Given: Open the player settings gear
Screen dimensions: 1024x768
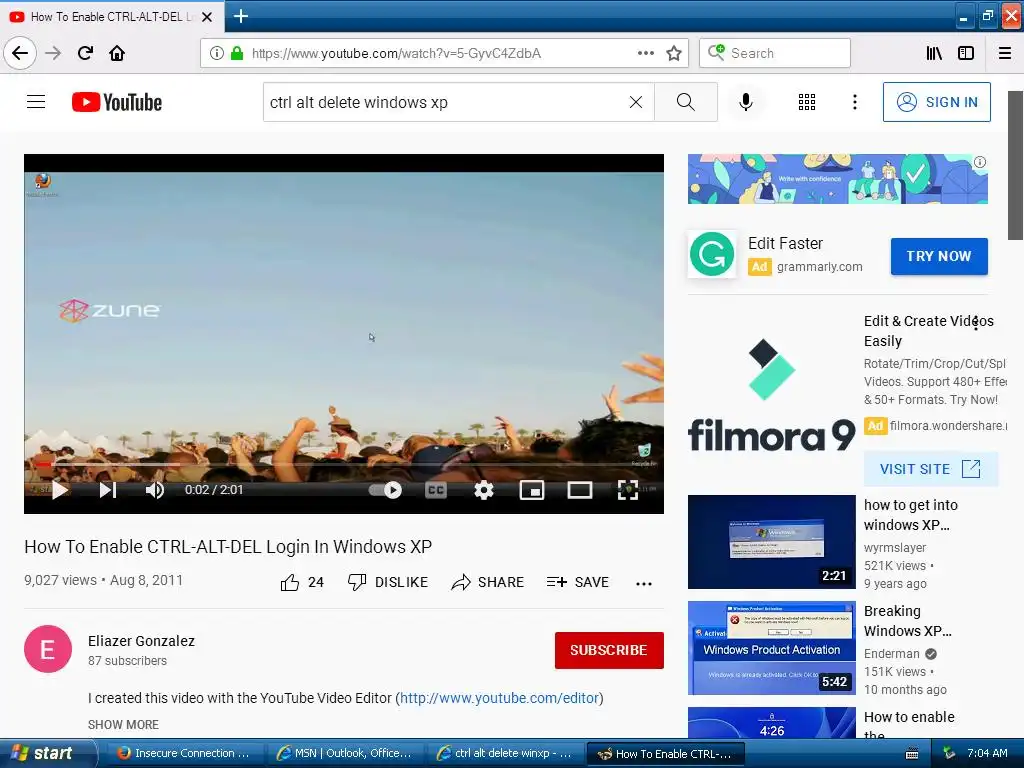Looking at the screenshot, I should (x=483, y=490).
